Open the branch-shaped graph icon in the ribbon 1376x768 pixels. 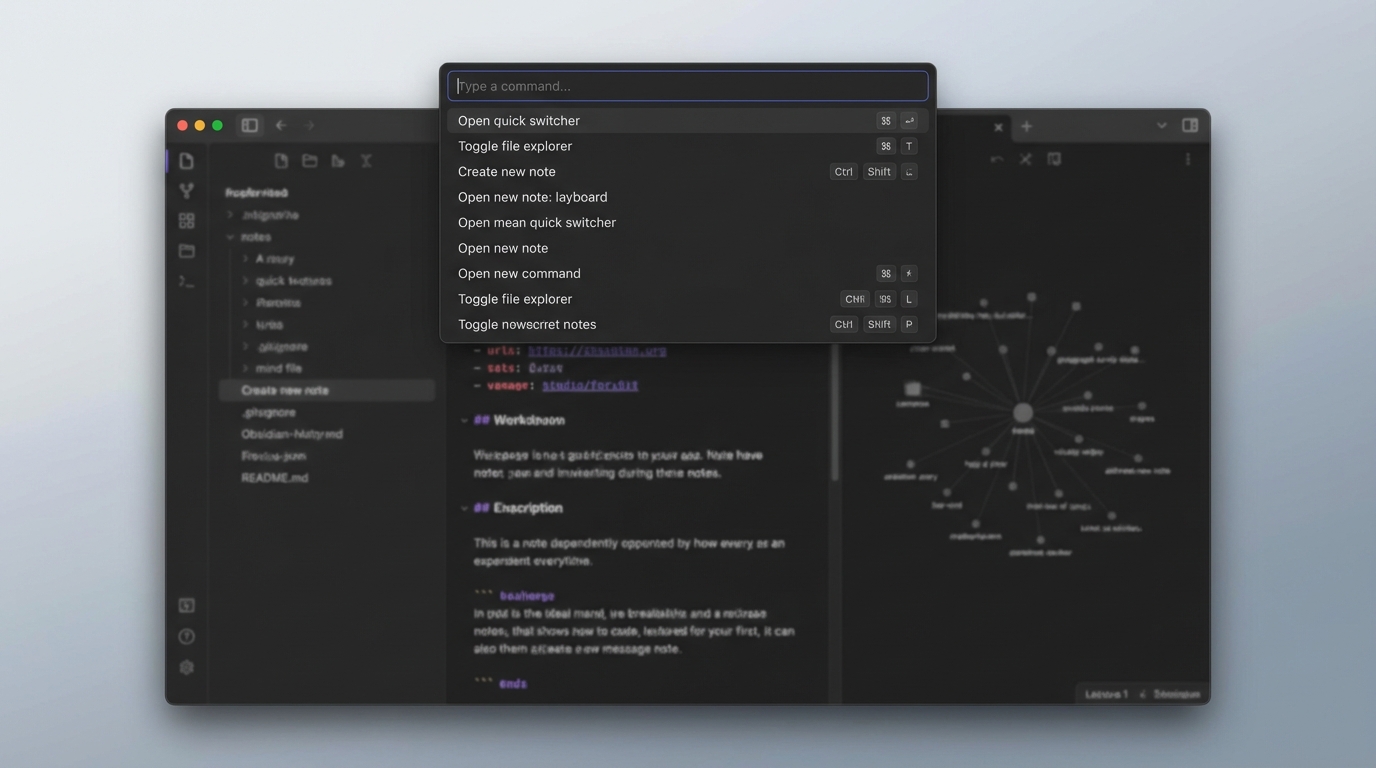186,191
